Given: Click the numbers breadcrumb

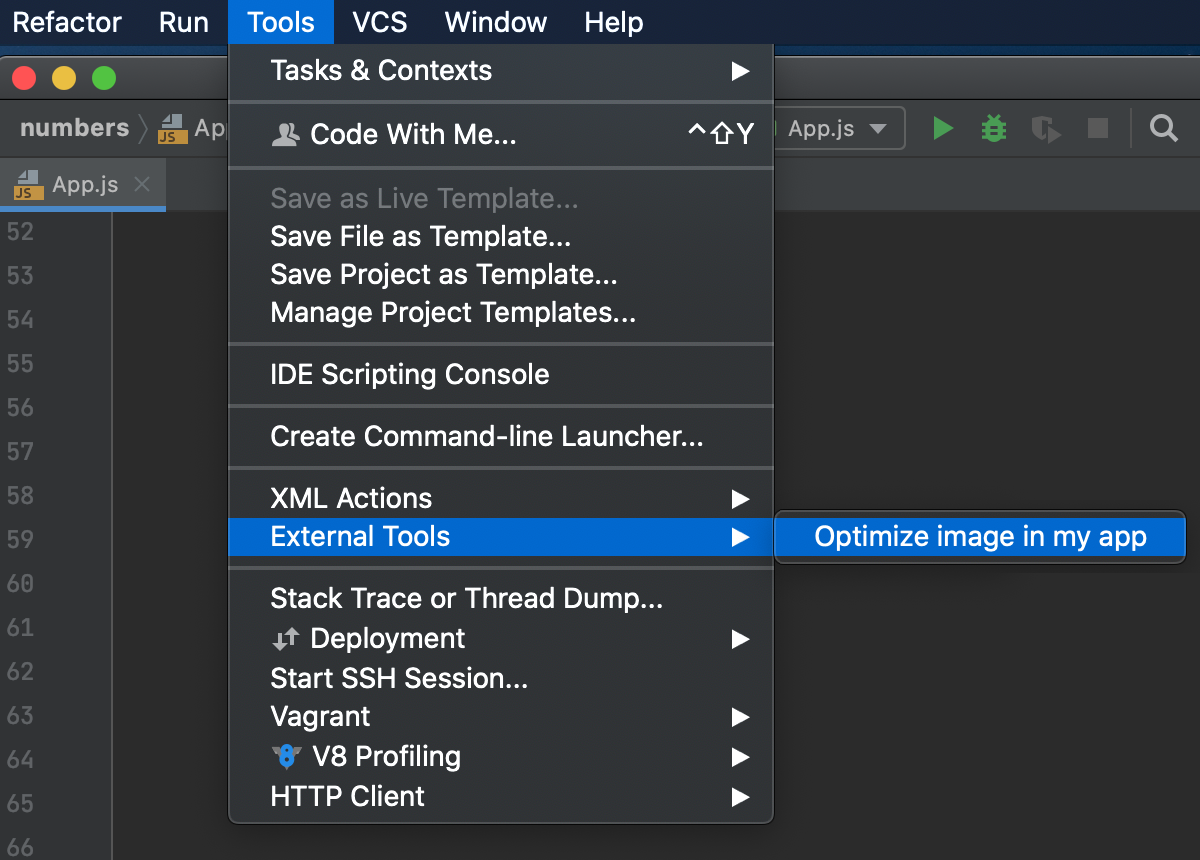Looking at the screenshot, I should click(74, 128).
